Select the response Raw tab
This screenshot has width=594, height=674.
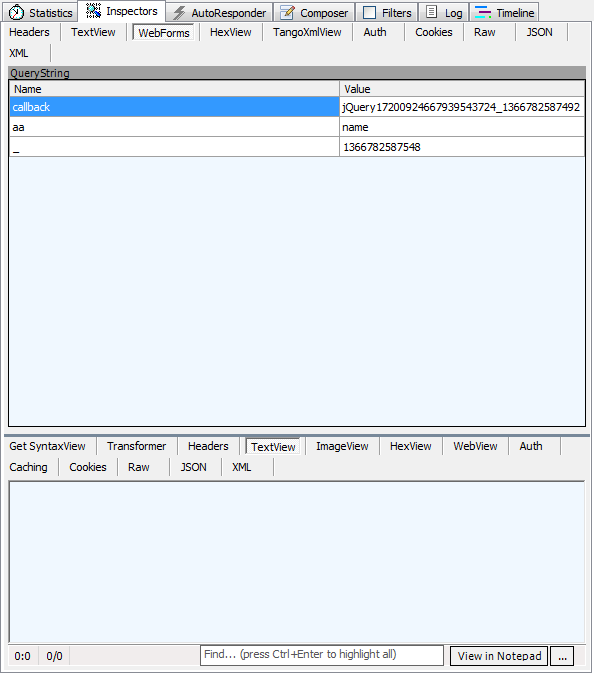[x=138, y=467]
